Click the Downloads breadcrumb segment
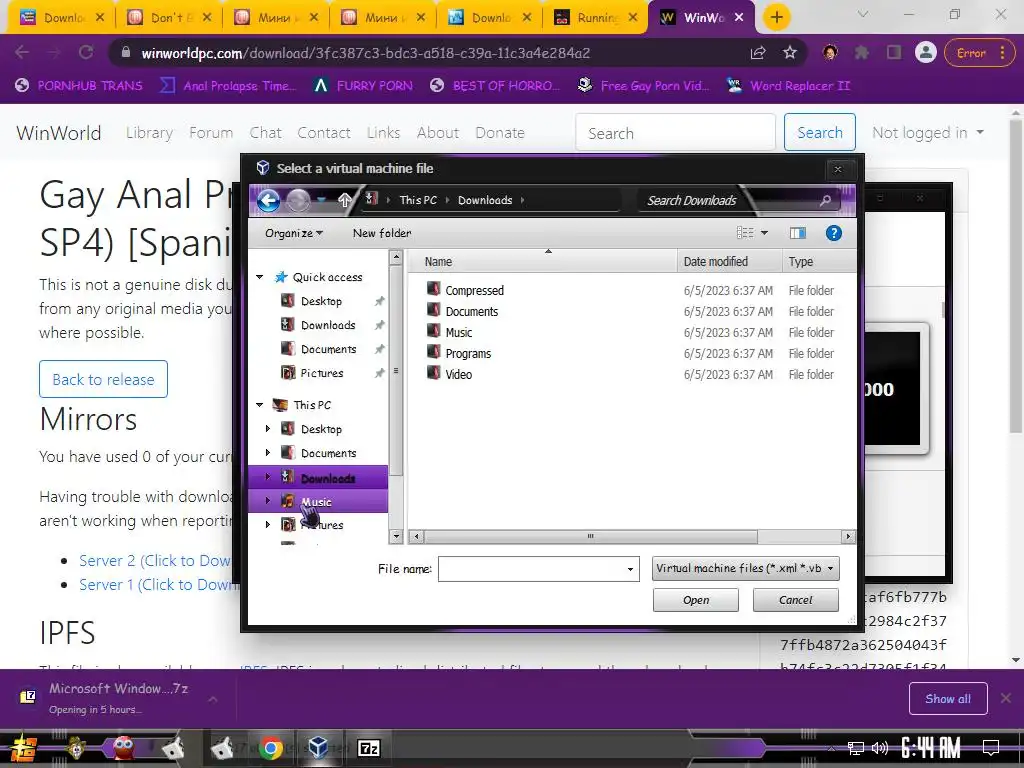The height and width of the screenshot is (768, 1024). (485, 200)
